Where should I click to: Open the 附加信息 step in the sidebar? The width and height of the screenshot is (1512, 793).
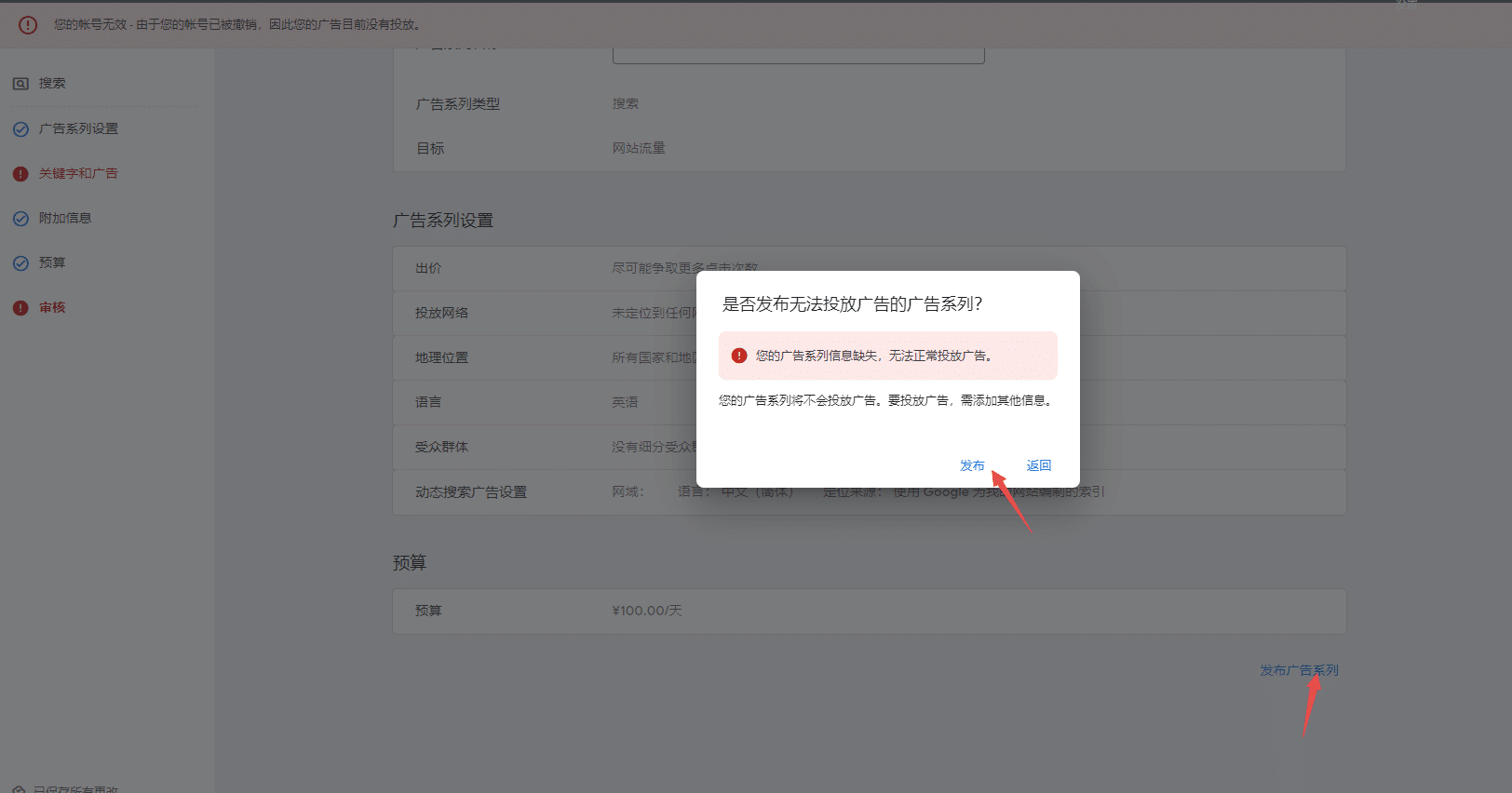(x=65, y=218)
